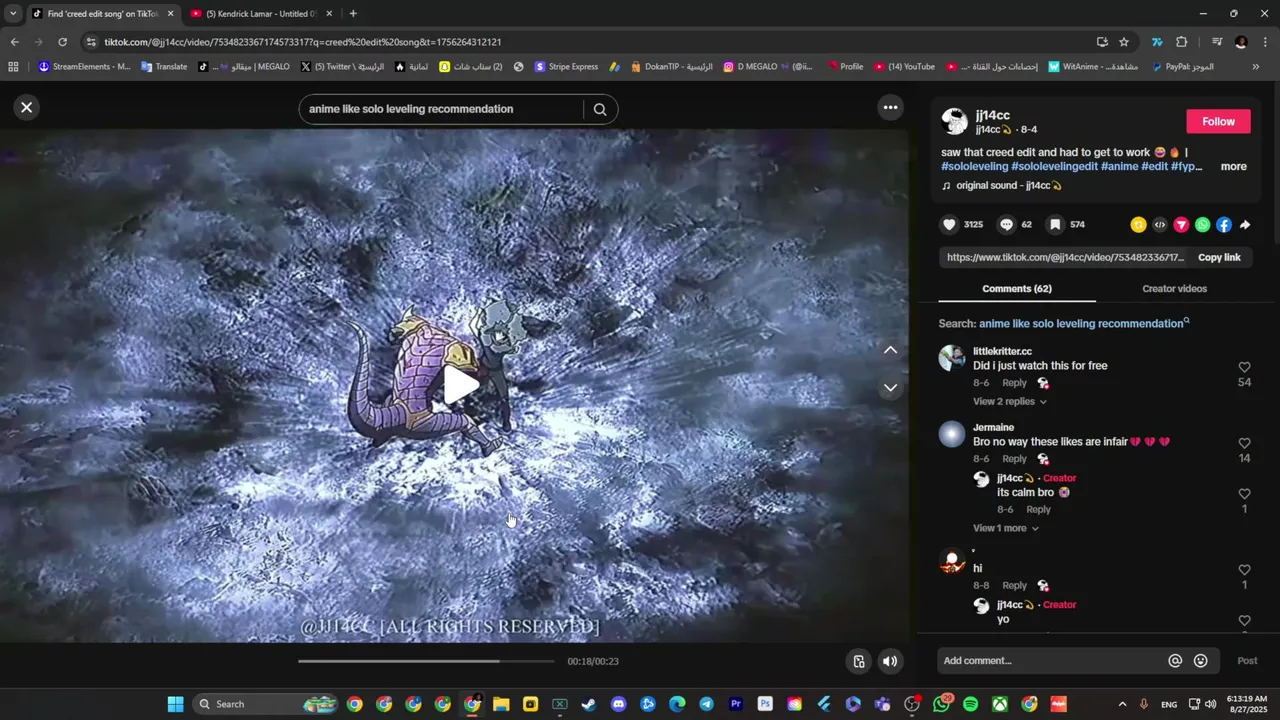The height and width of the screenshot is (720, 1280).
Task: Open the three-dots more options menu
Action: click(x=890, y=108)
